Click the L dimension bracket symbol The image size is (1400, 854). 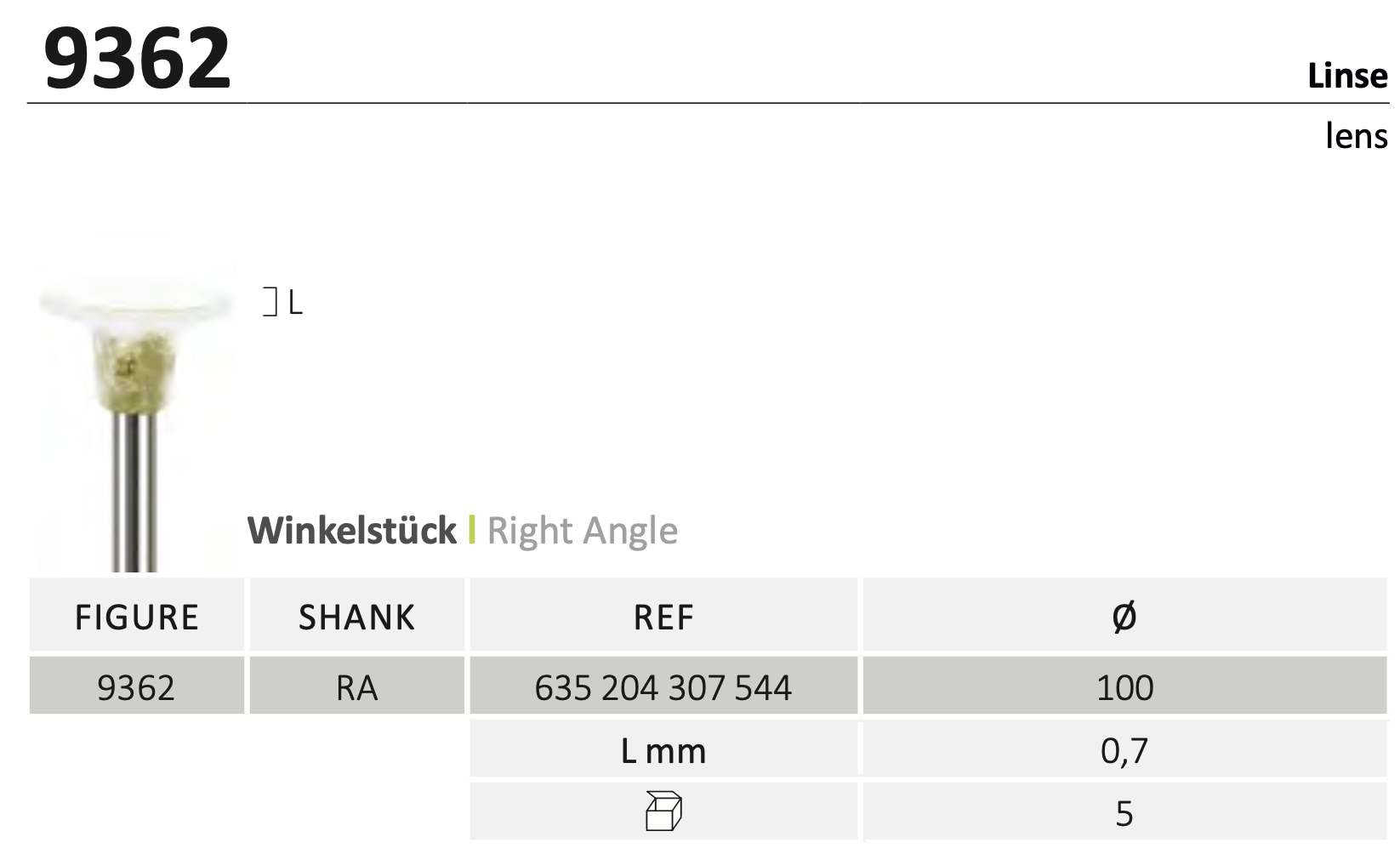[270, 302]
